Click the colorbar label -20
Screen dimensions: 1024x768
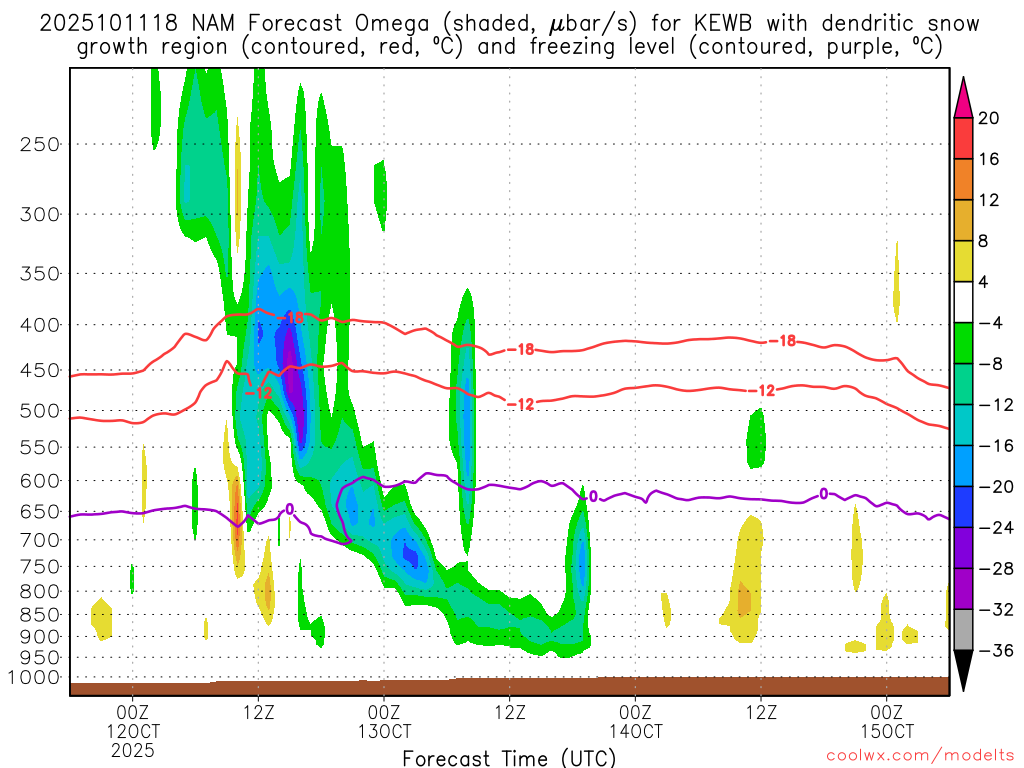996,487
